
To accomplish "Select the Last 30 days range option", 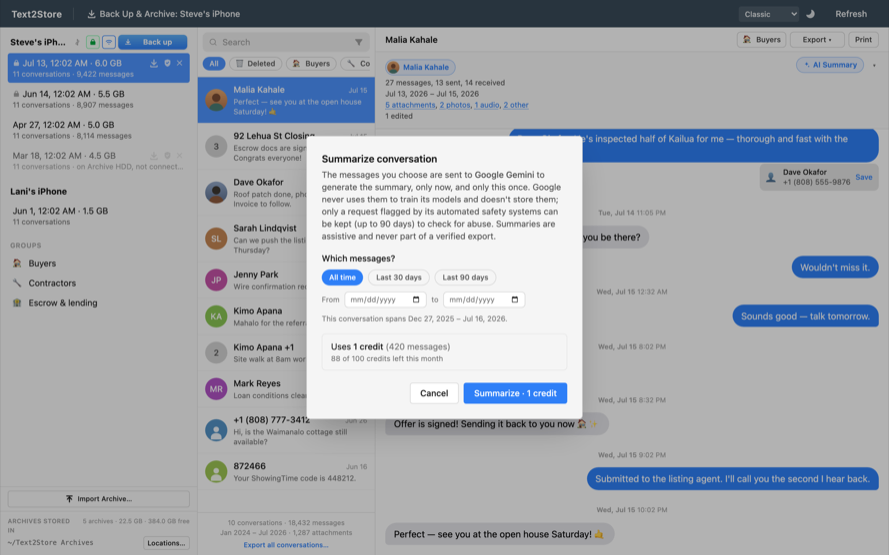I will [399, 277].
